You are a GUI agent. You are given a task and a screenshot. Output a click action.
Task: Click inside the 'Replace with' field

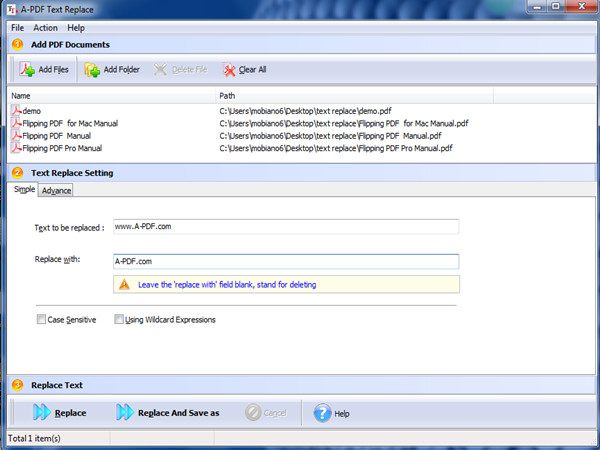pos(286,261)
